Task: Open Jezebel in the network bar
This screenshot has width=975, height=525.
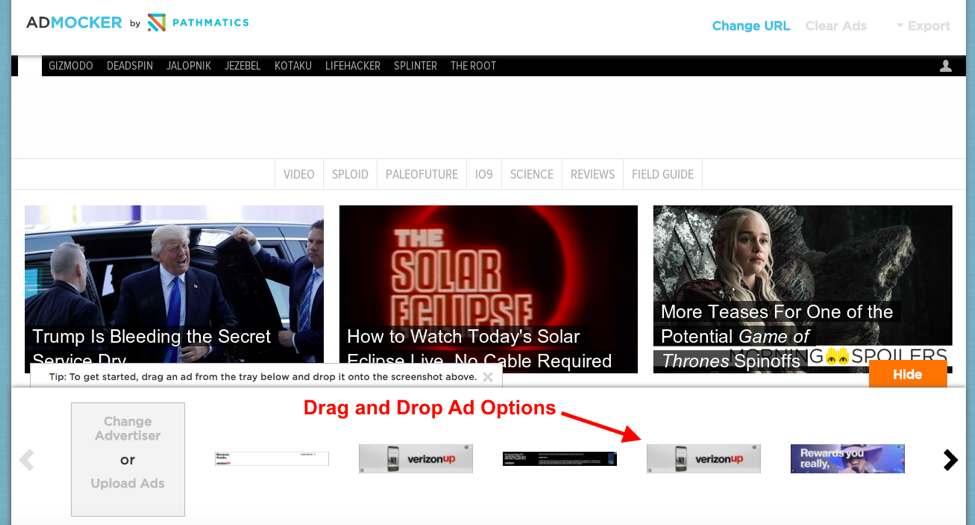Action: (x=243, y=66)
